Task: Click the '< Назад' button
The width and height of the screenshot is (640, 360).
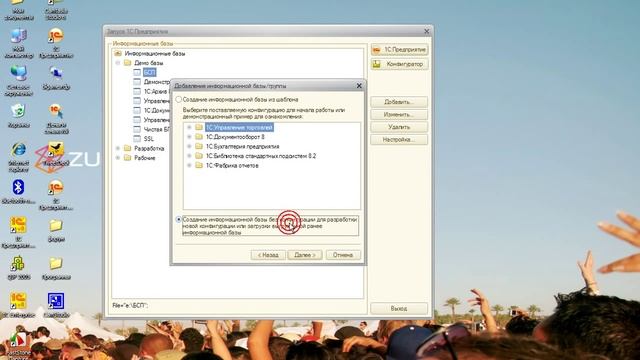Action: point(268,255)
